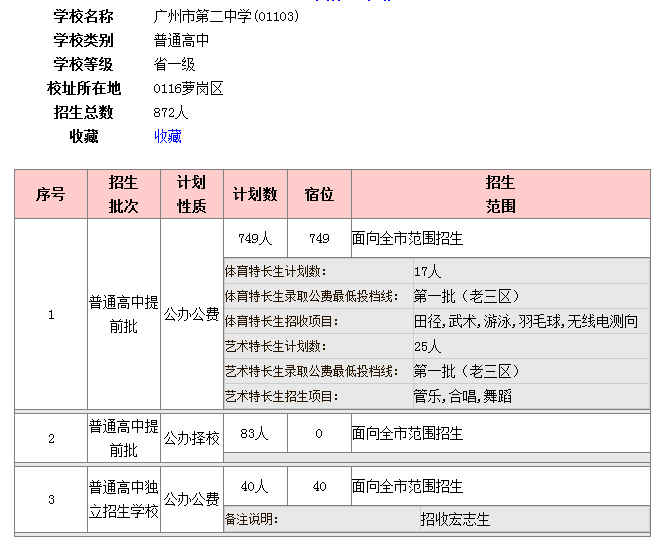This screenshot has width=661, height=539.
Task: Click 体育特长生录取公费最低投档线 label
Action: (311, 296)
